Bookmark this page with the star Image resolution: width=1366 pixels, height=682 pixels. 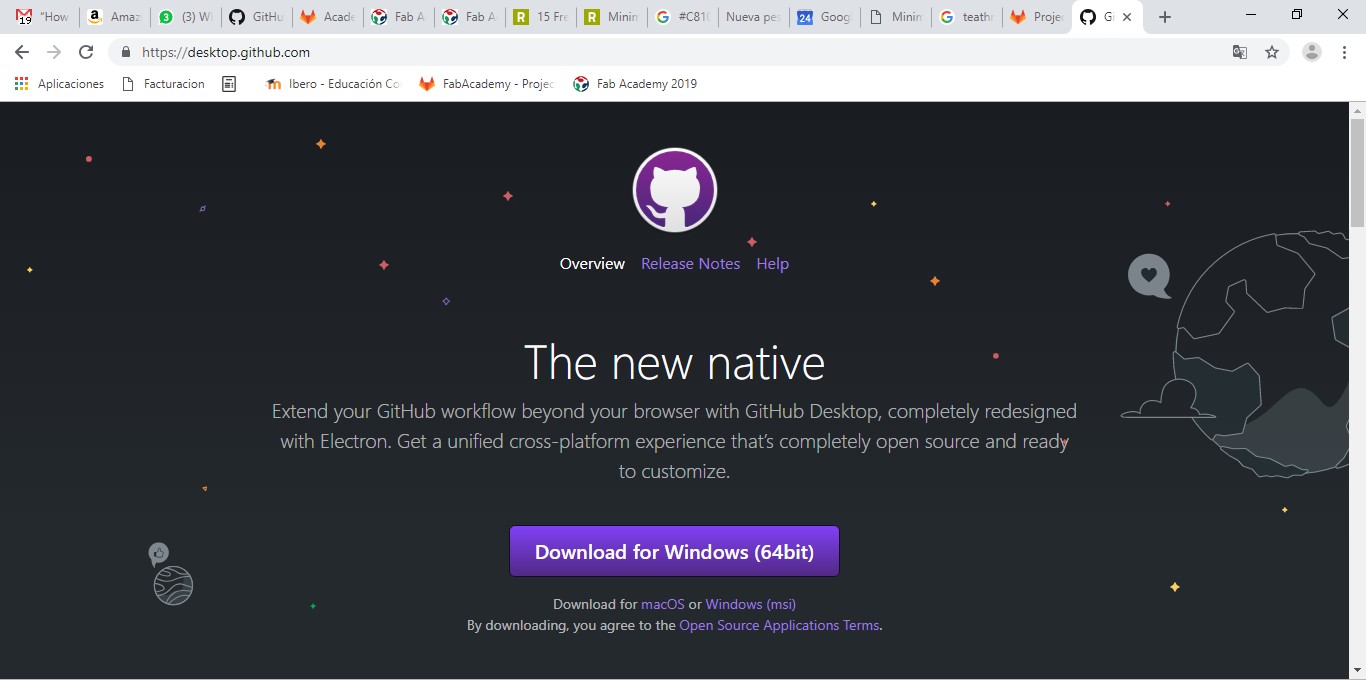pos(1272,52)
